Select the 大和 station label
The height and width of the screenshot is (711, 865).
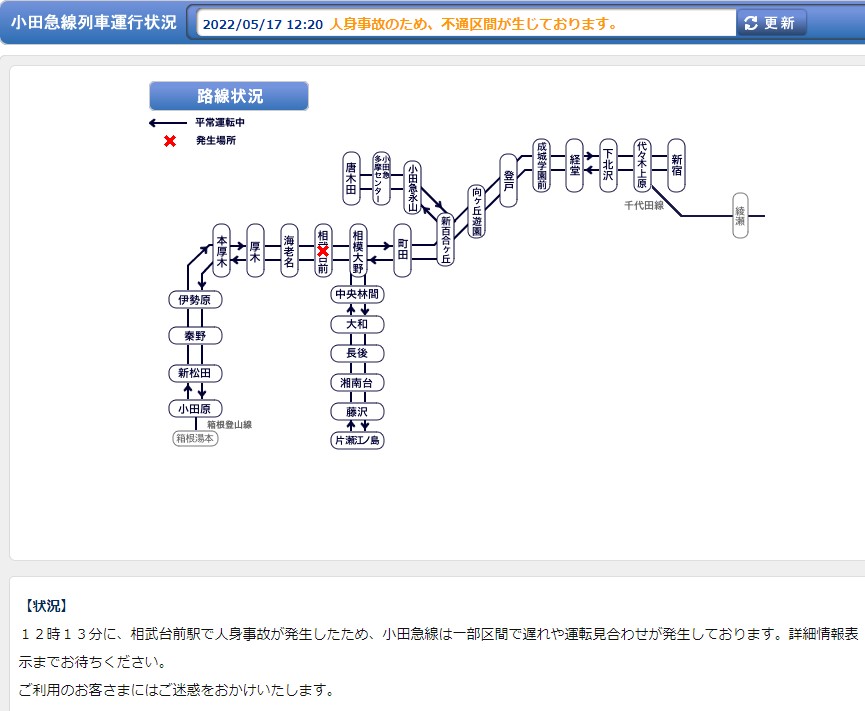[357, 324]
